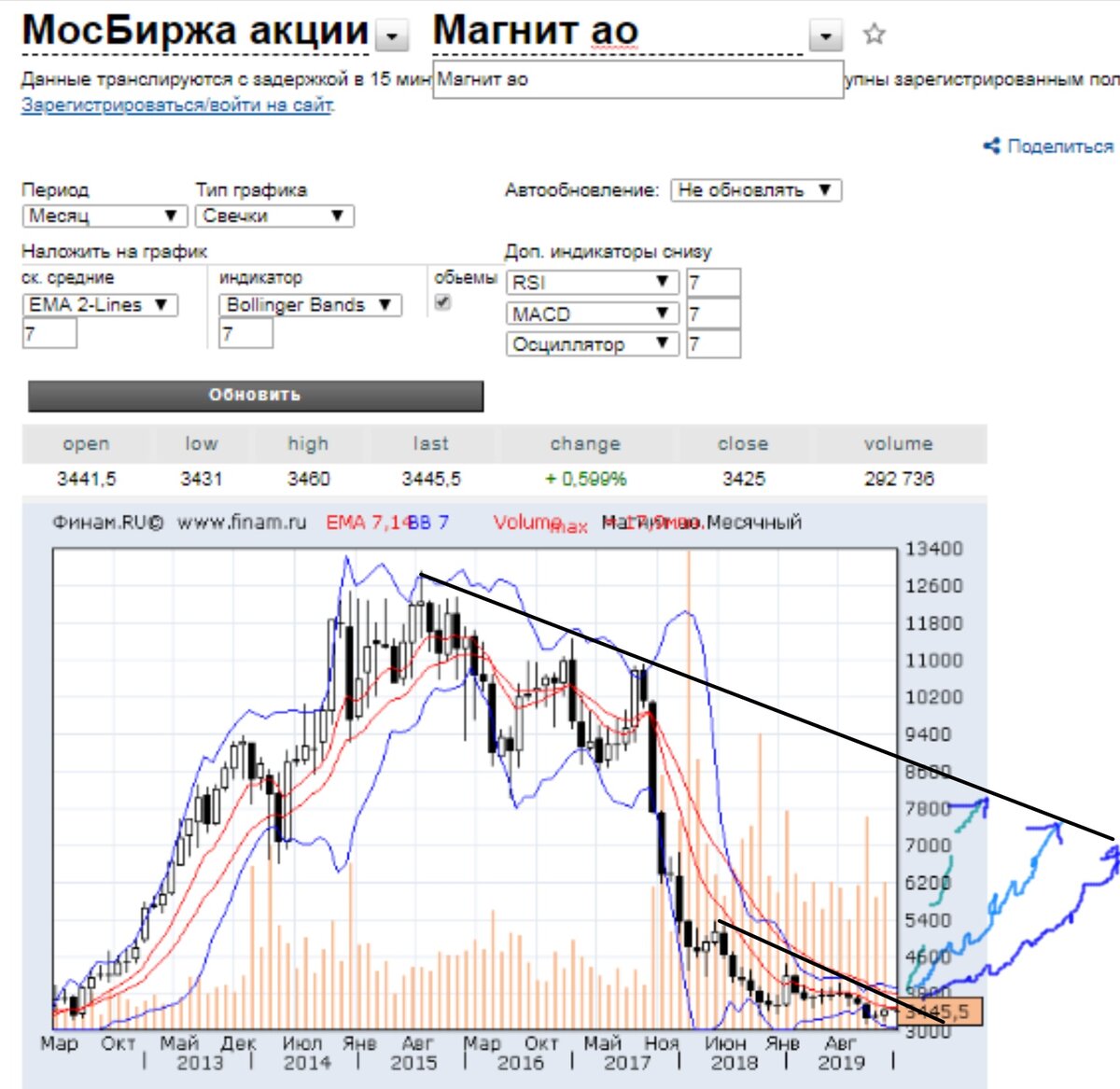Open the Автообновление dropdown
Screen dimensions: 1120x1089
click(x=756, y=190)
